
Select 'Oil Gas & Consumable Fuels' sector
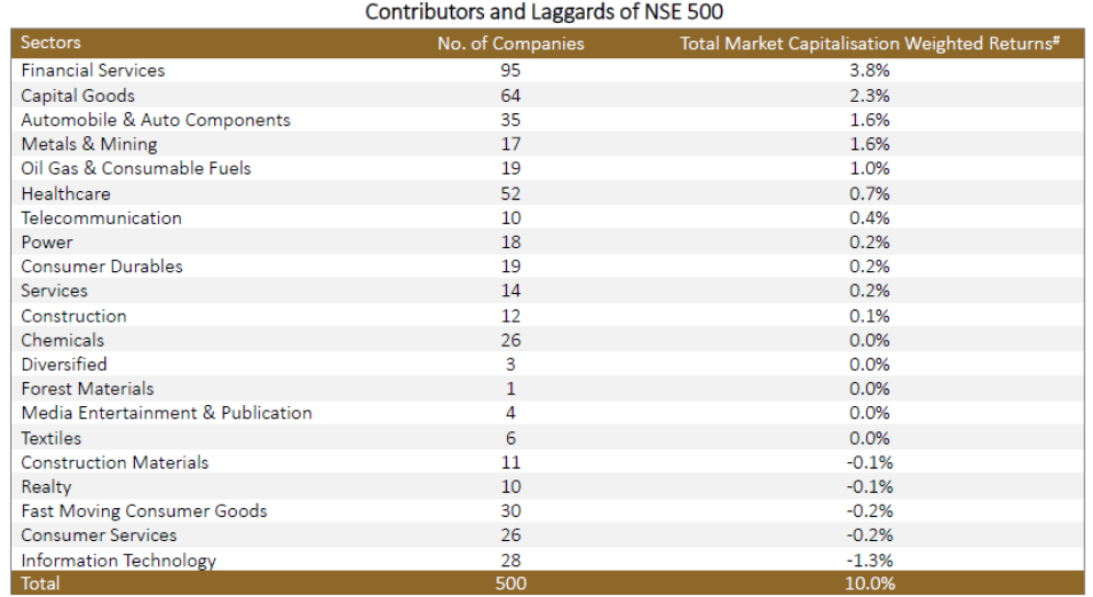[136, 169]
